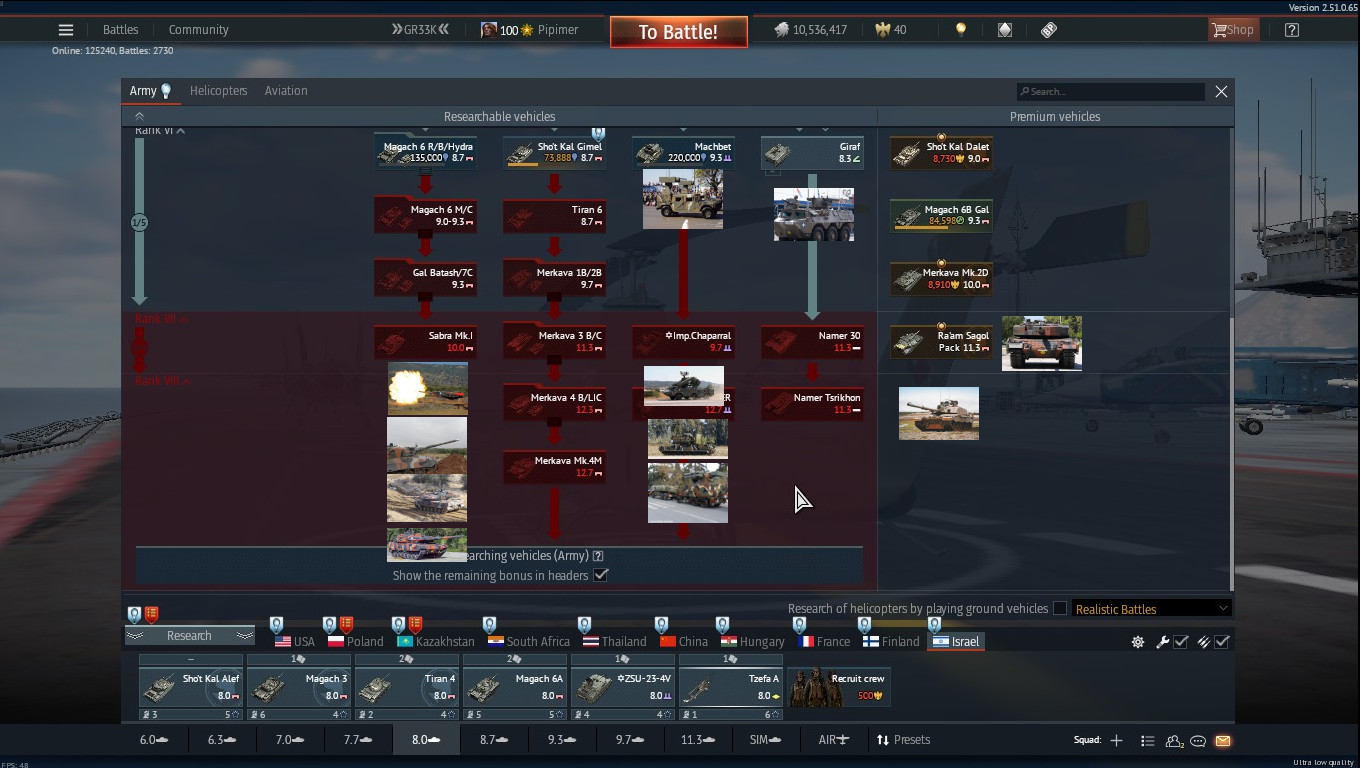The image size is (1360, 768).
Task: Click the vehicle search field
Action: point(1111,92)
